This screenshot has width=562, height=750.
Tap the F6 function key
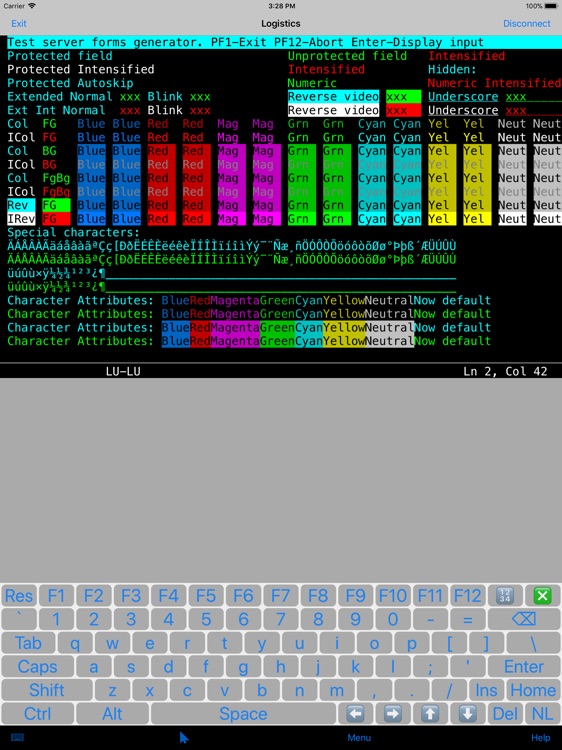pos(243,596)
